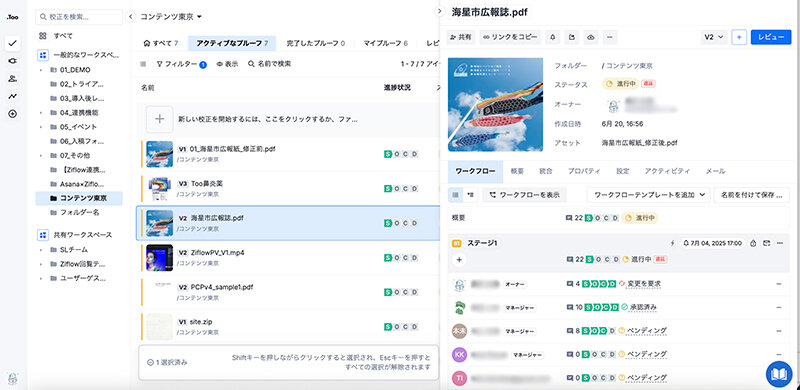The height and width of the screenshot is (390, 800).
Task: Click the blue レビュー button
Action: click(x=770, y=37)
